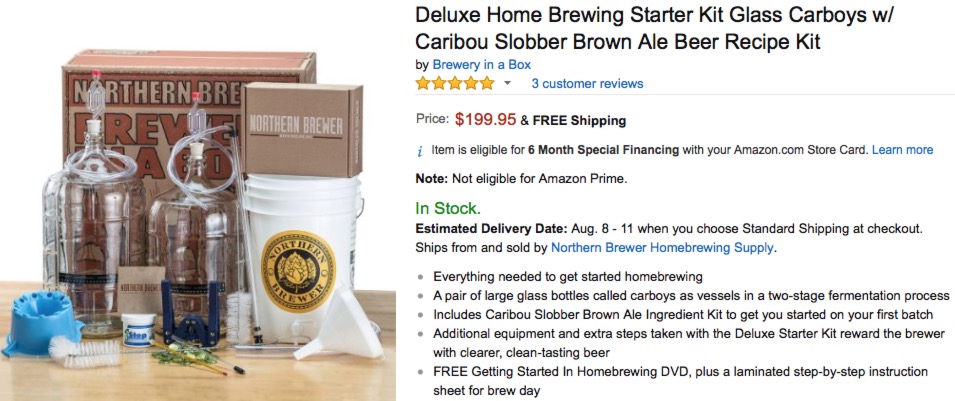This screenshot has height=401, width=955.
Task: Open the 3 customer reviews link
Action: (587, 83)
